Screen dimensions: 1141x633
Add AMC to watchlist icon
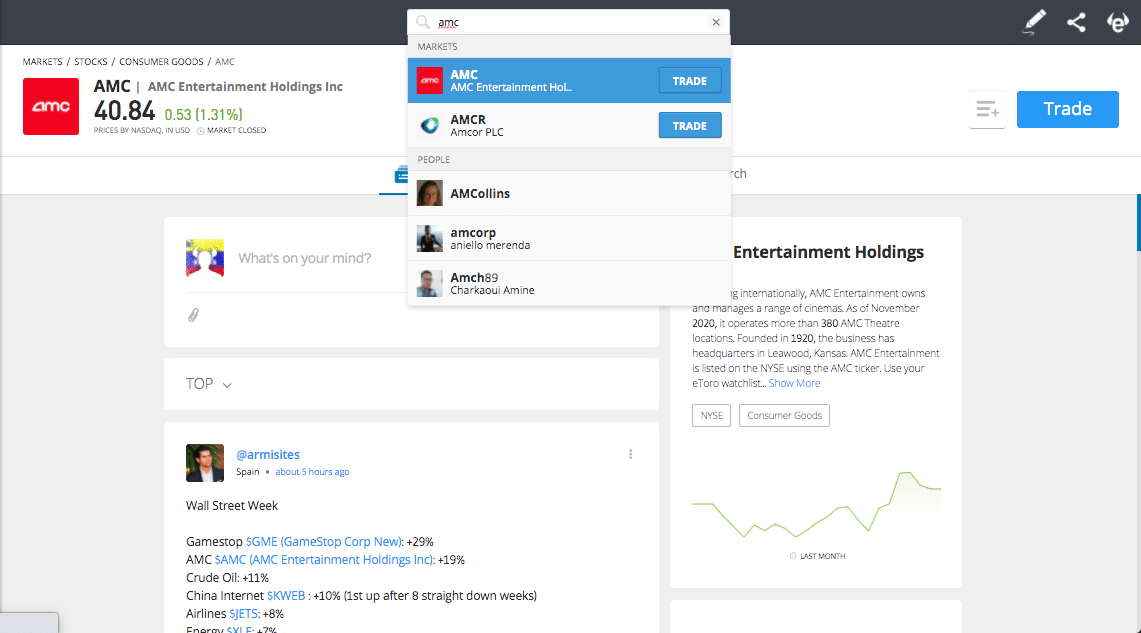click(987, 110)
